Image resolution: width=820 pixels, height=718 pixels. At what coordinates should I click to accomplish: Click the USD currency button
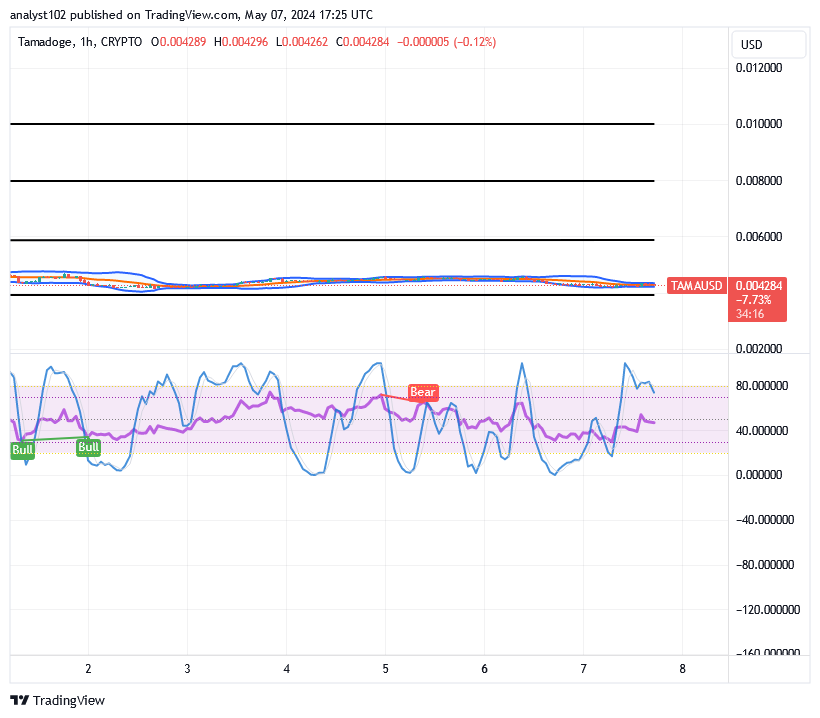coord(769,44)
